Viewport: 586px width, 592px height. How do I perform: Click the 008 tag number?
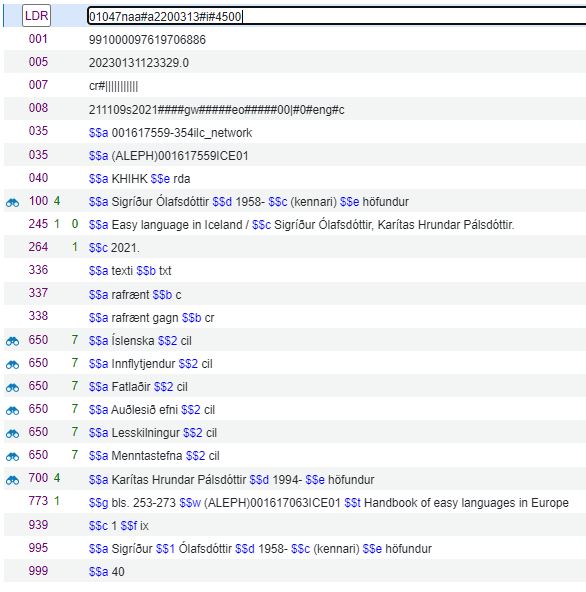pyautogui.click(x=38, y=108)
